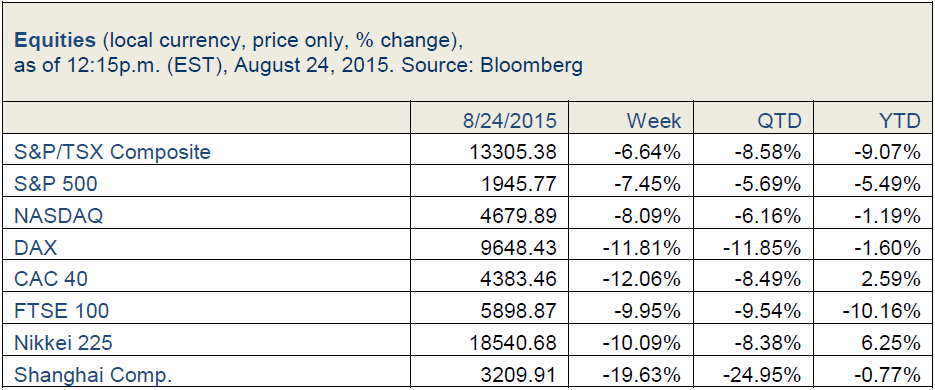The width and height of the screenshot is (935, 390).
Task: Click the 8/24/2015 column header
Action: pos(509,121)
